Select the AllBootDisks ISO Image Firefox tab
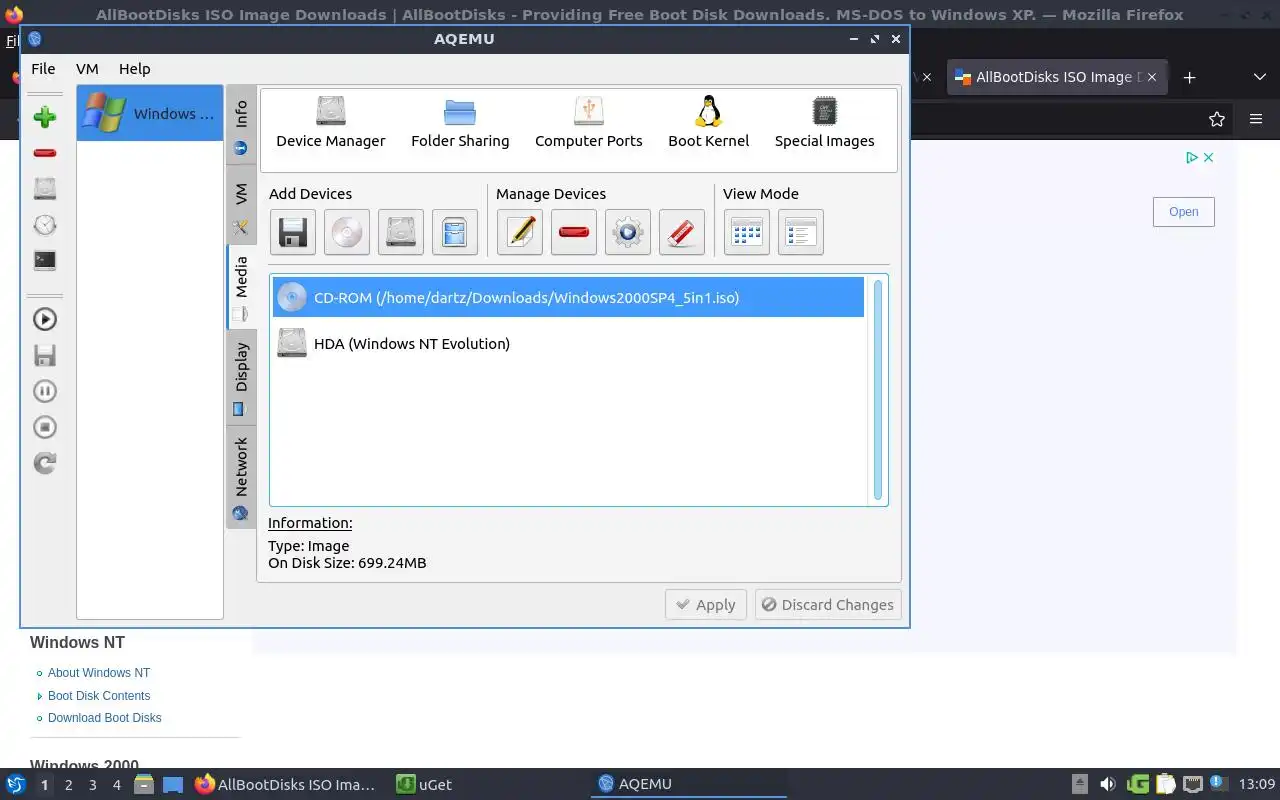 pos(1057,77)
